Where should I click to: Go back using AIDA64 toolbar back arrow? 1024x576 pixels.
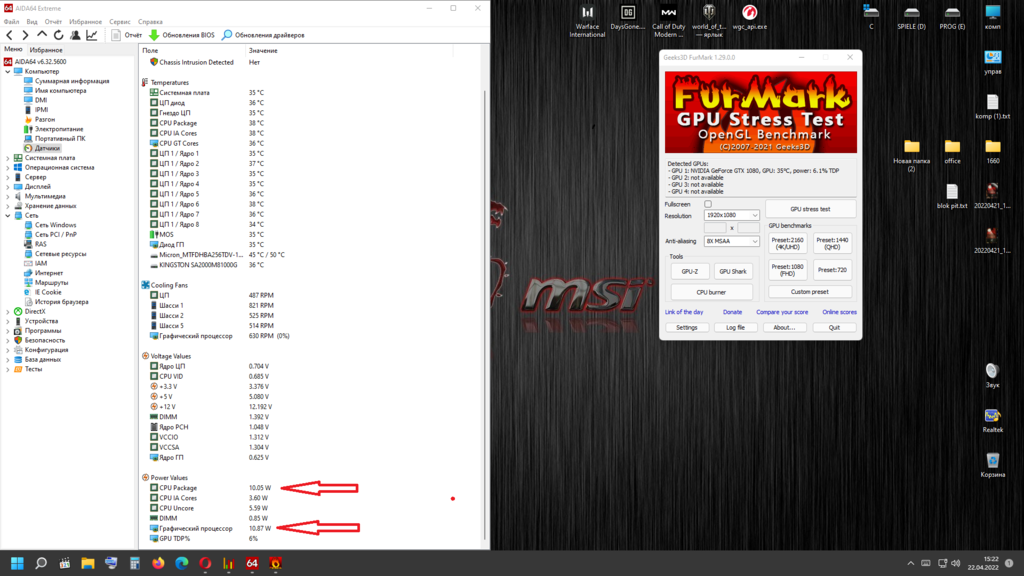pyautogui.click(x=9, y=35)
